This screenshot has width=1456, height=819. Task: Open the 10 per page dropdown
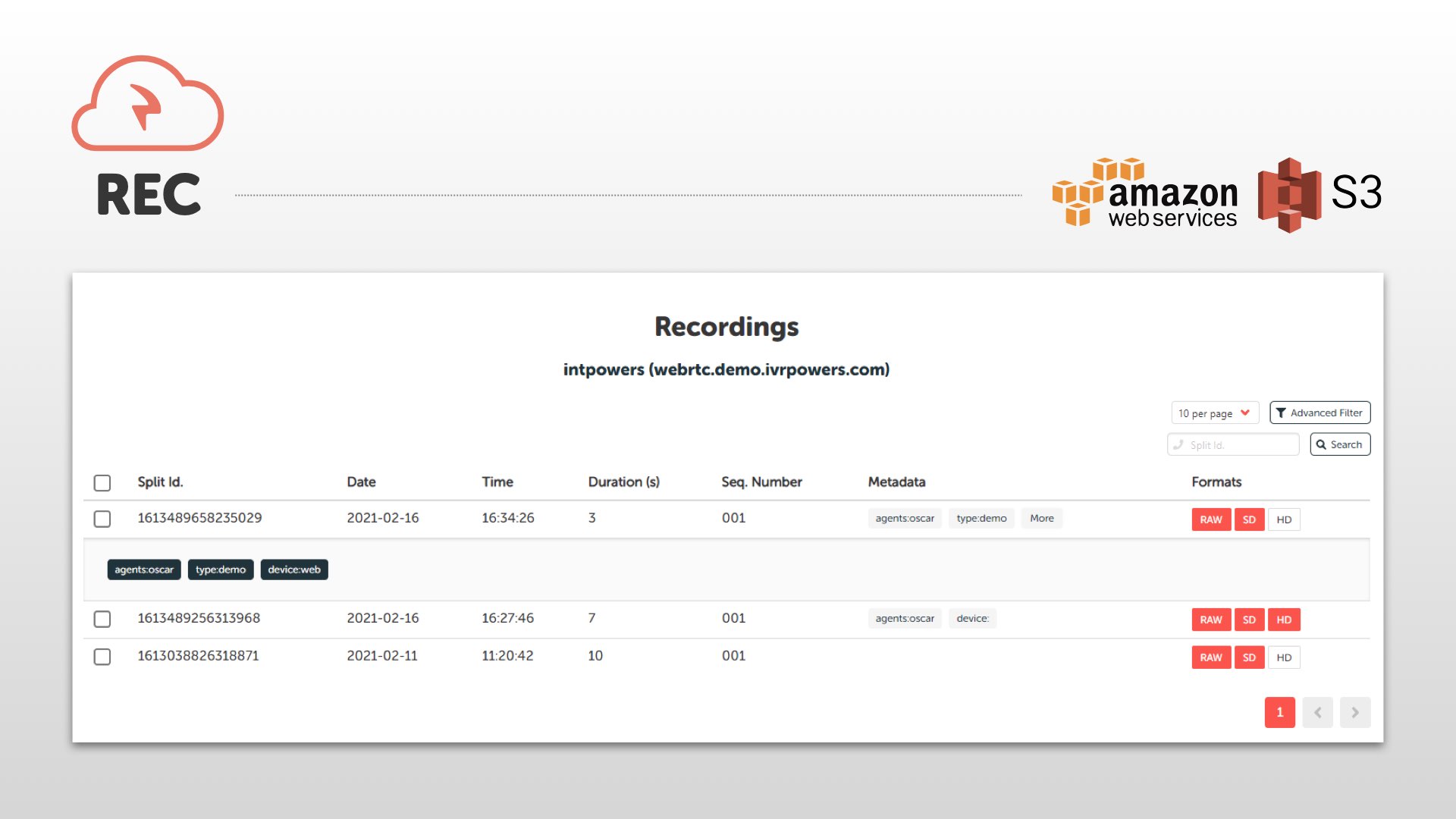[1214, 413]
